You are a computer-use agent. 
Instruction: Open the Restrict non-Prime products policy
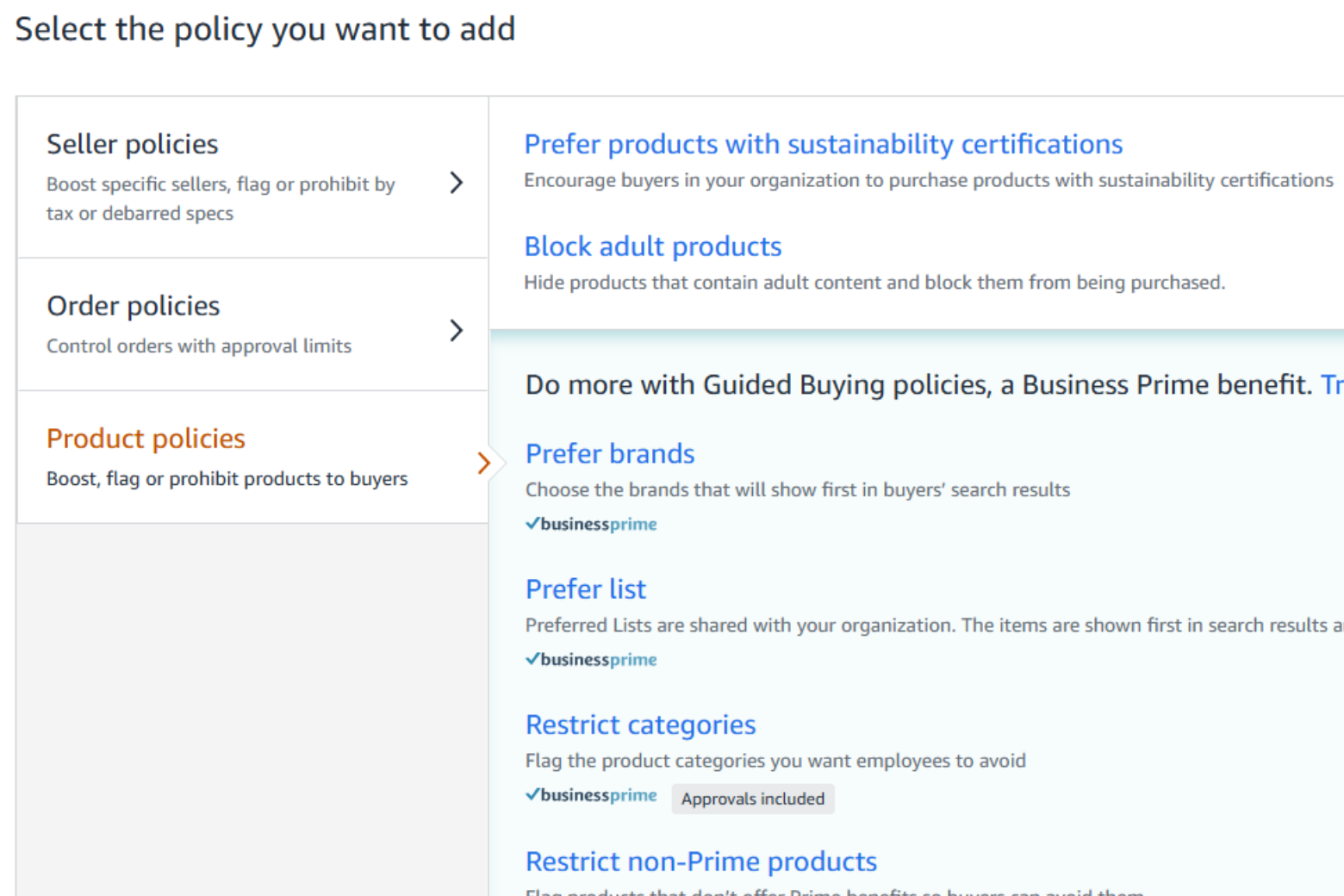701,862
